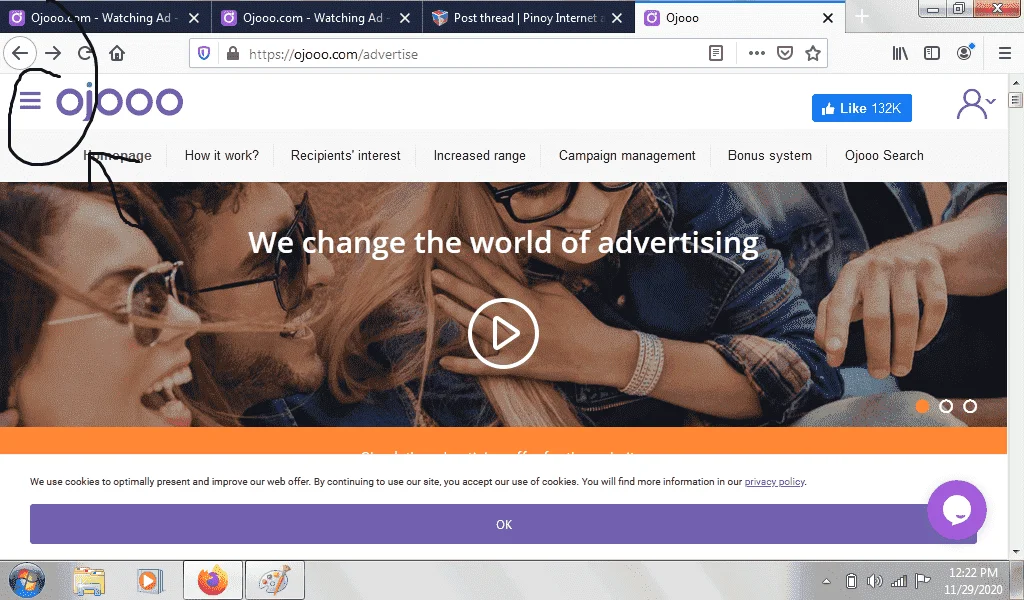Screen dimensions: 1024x600
Task: Open volume control in system tray
Action: 874,581
